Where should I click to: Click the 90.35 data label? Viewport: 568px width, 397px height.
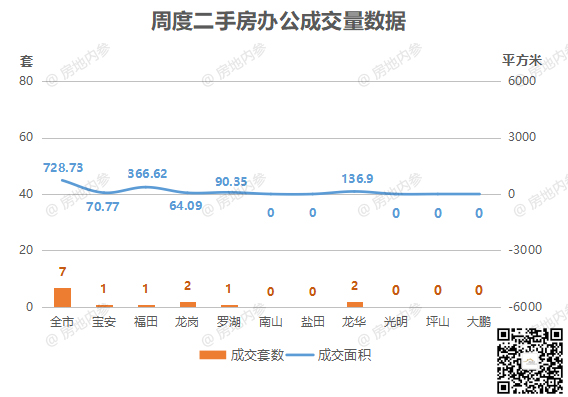click(231, 181)
